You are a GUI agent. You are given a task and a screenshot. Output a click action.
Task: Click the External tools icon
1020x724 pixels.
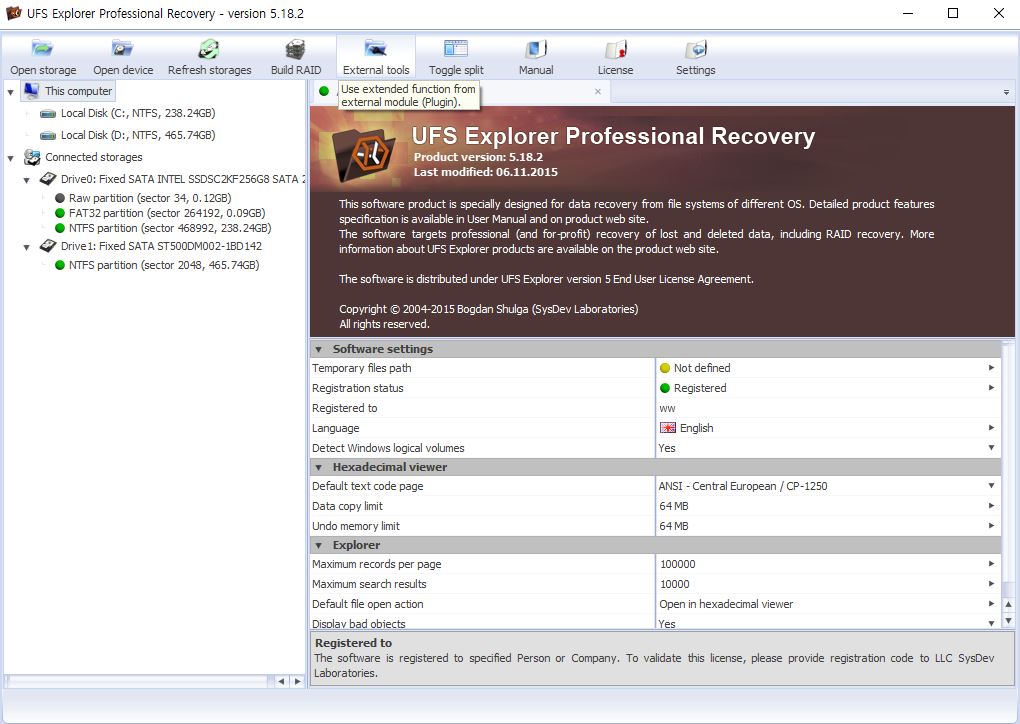[x=376, y=57]
